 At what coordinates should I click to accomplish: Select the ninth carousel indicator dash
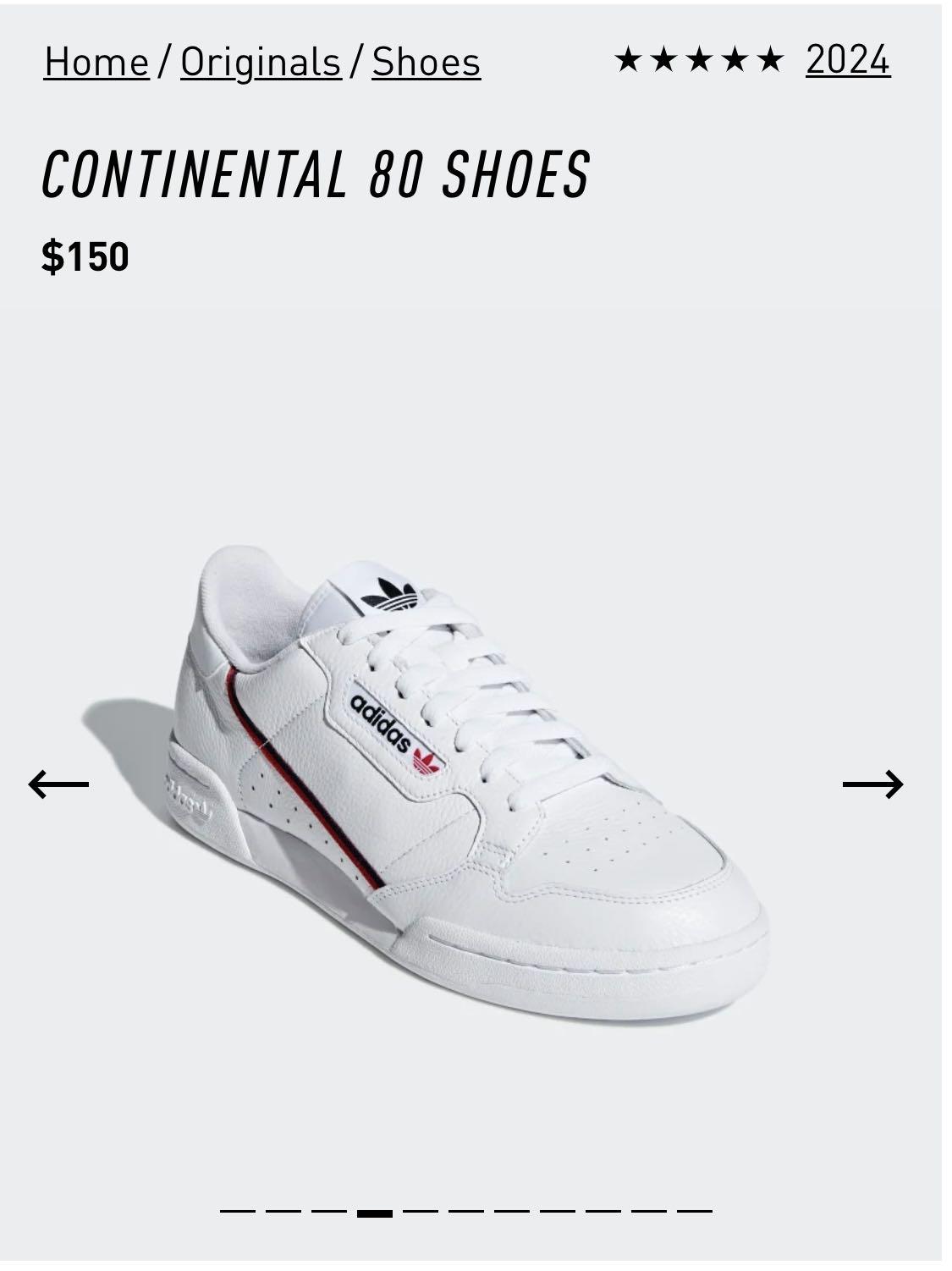point(603,1212)
